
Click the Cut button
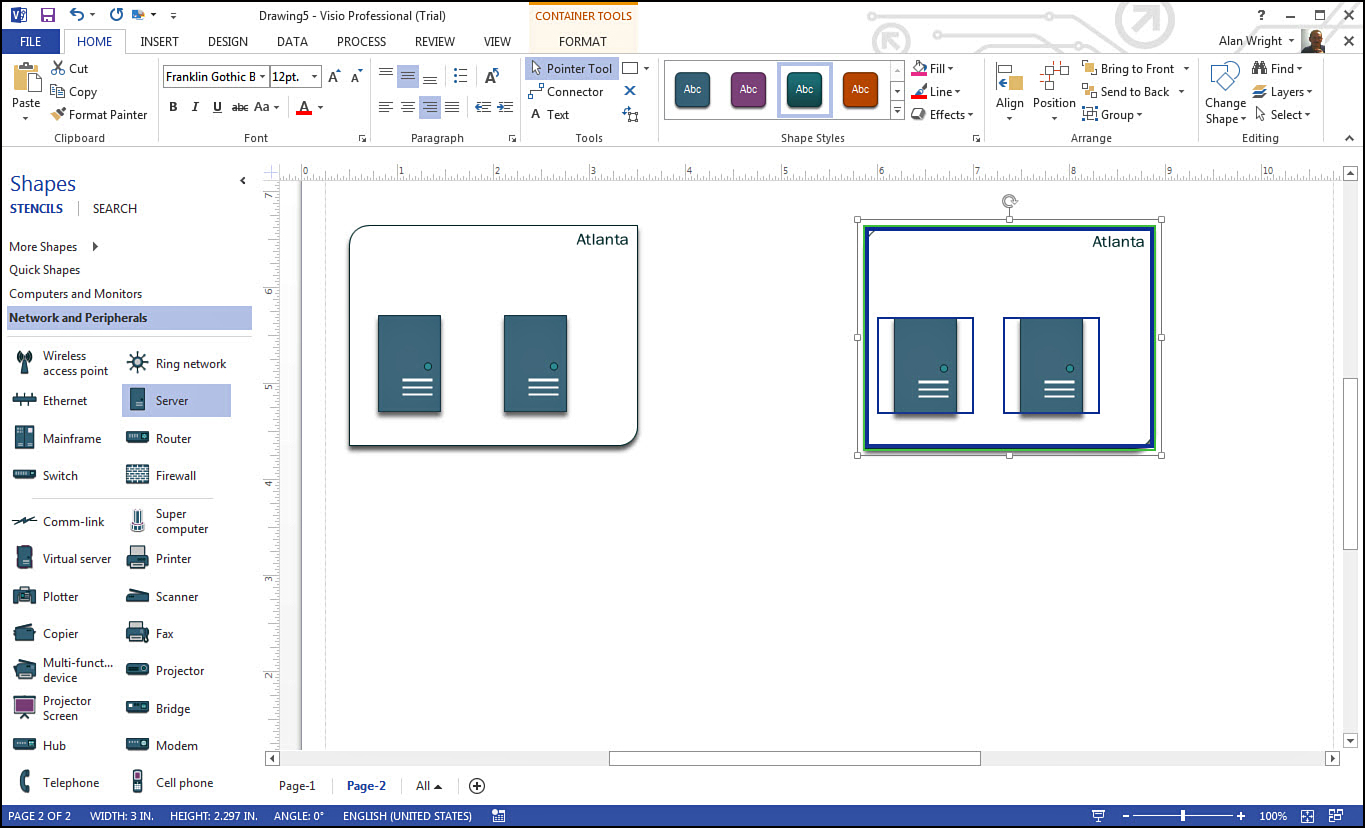(69, 69)
